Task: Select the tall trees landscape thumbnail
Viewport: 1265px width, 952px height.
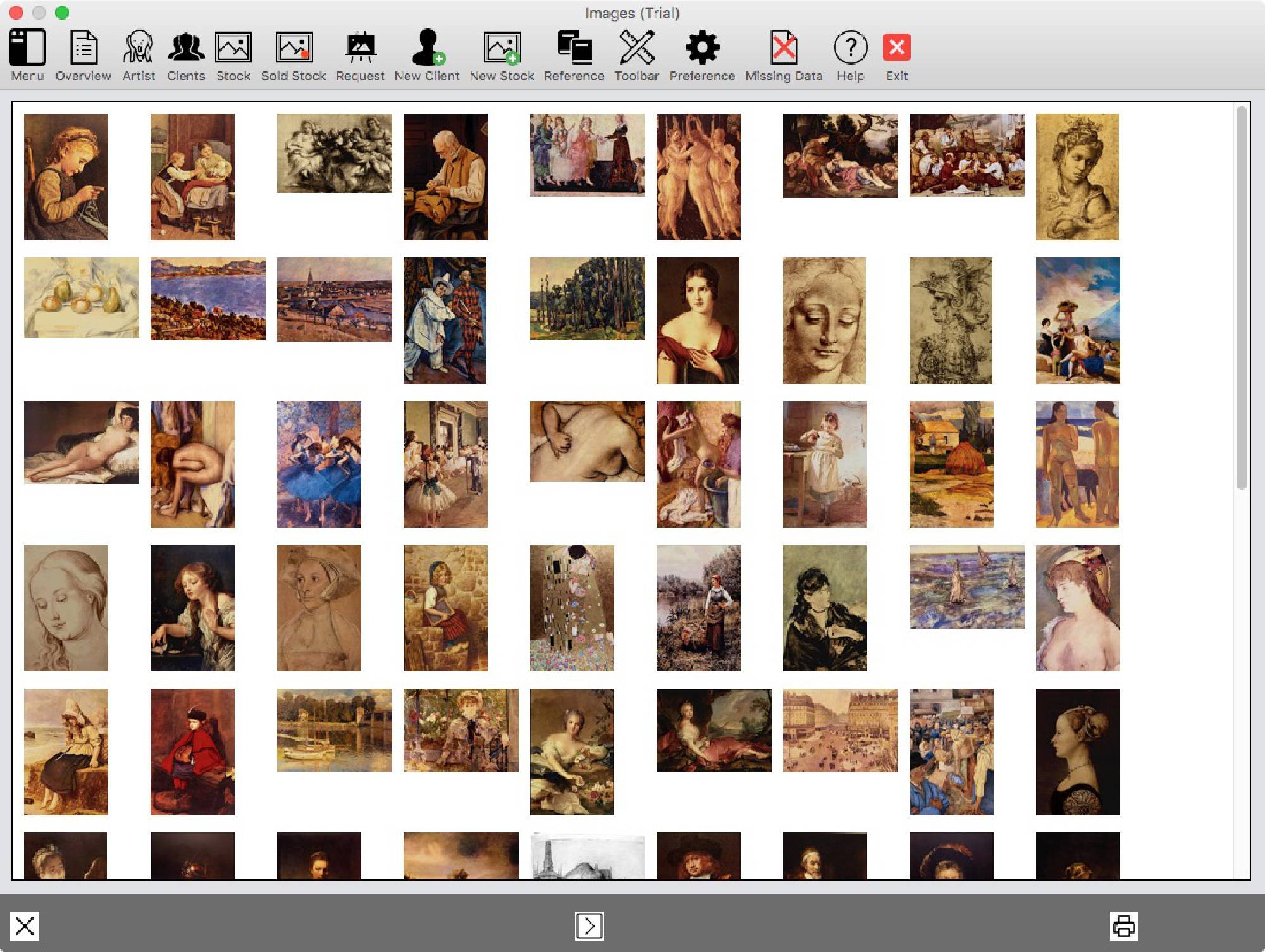Action: point(588,299)
